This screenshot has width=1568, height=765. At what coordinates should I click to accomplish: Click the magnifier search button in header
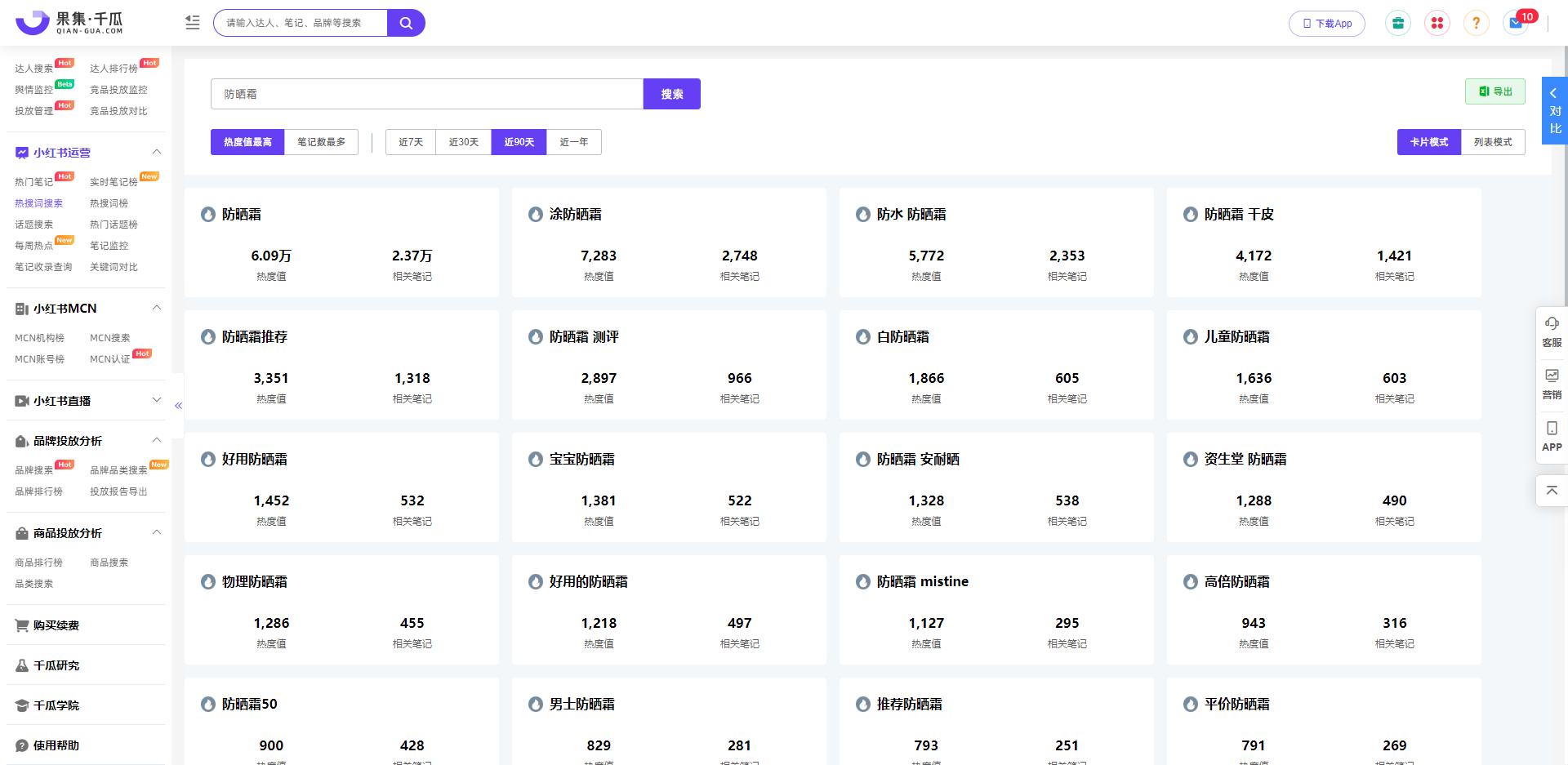[x=406, y=23]
